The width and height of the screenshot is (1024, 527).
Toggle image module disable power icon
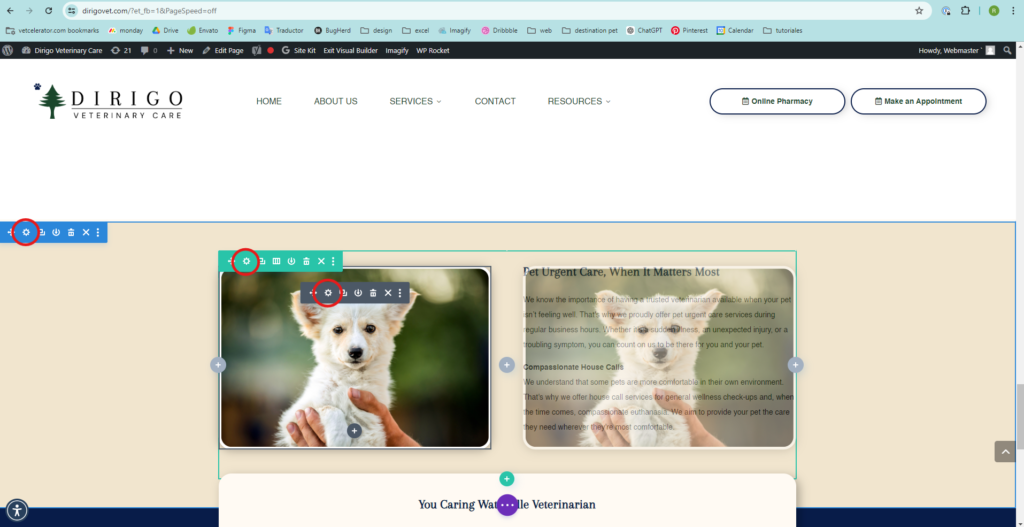(x=358, y=293)
